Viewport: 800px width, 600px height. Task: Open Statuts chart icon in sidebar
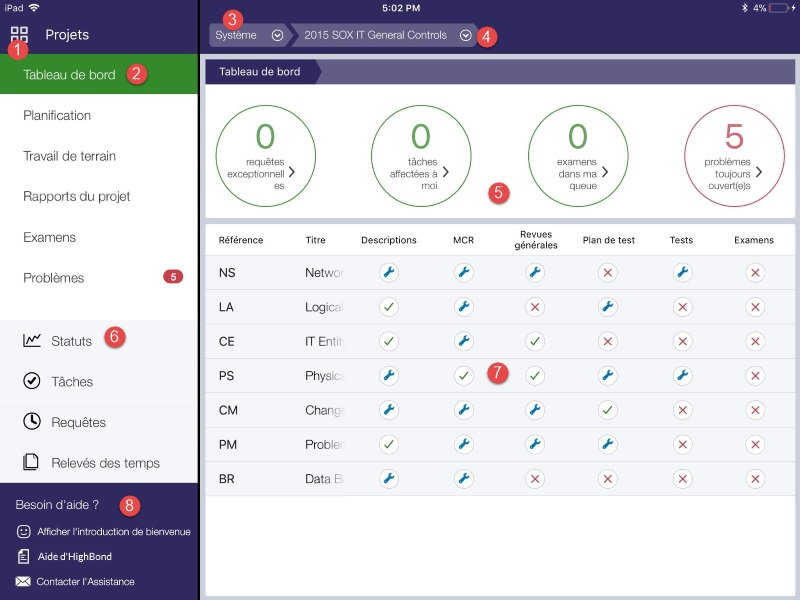(32, 341)
